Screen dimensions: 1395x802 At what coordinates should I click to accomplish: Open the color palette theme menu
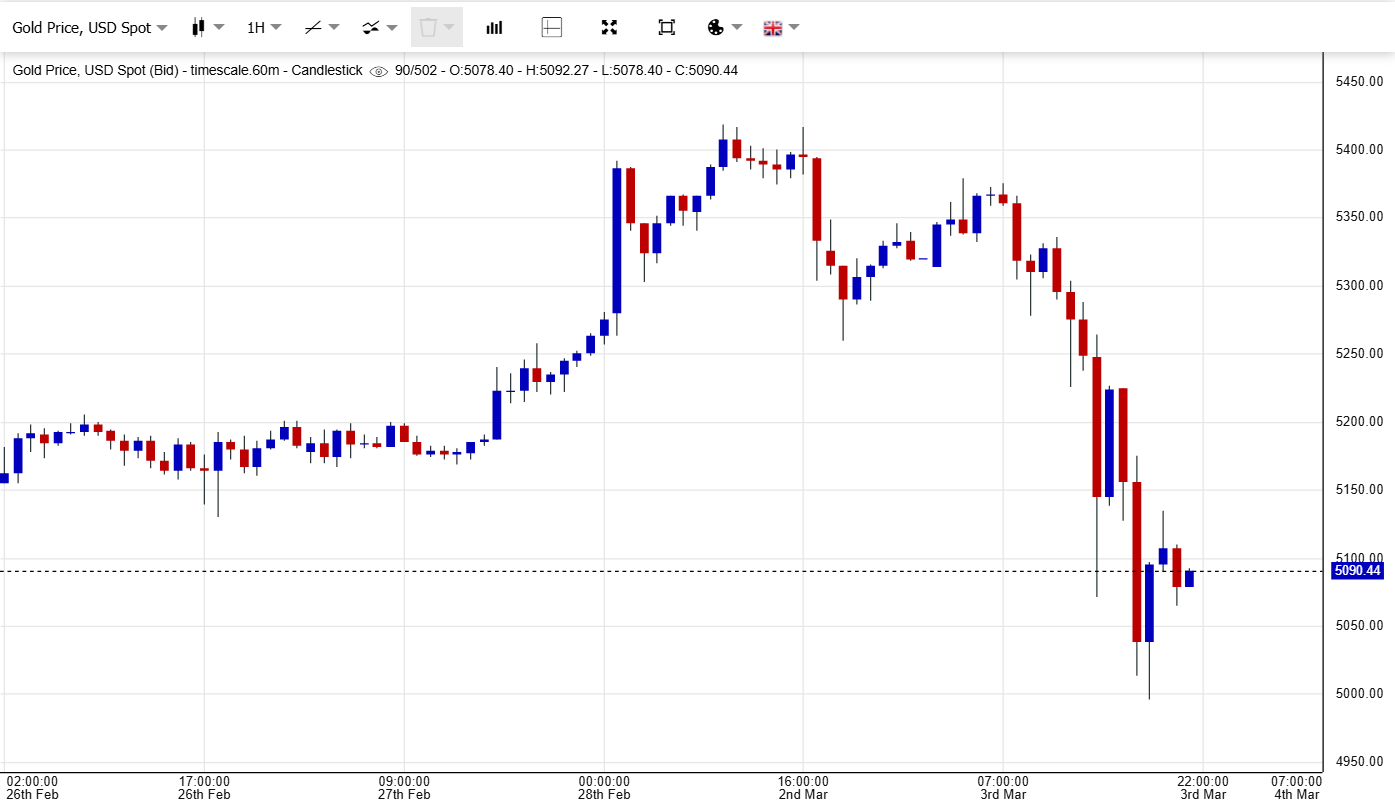(x=724, y=28)
